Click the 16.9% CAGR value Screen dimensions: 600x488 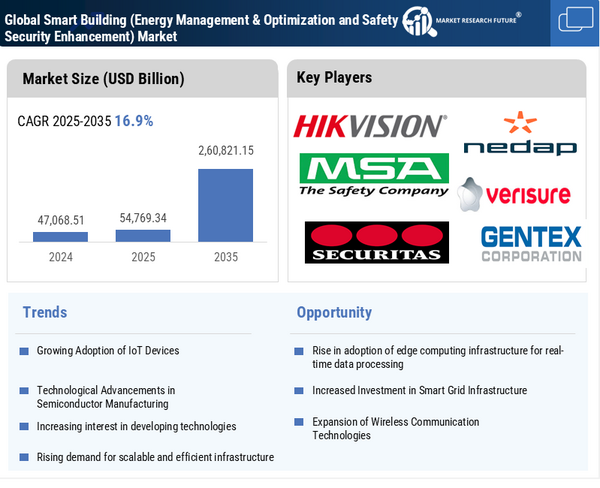pos(133,121)
